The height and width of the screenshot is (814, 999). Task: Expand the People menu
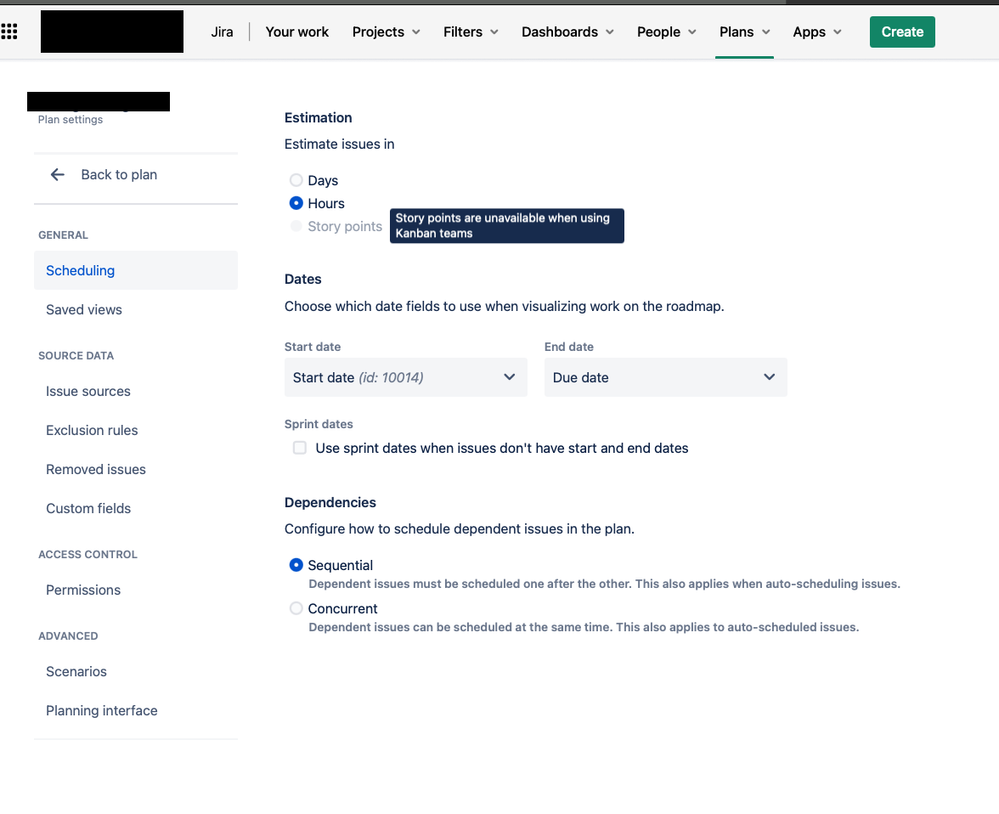pyautogui.click(x=666, y=32)
